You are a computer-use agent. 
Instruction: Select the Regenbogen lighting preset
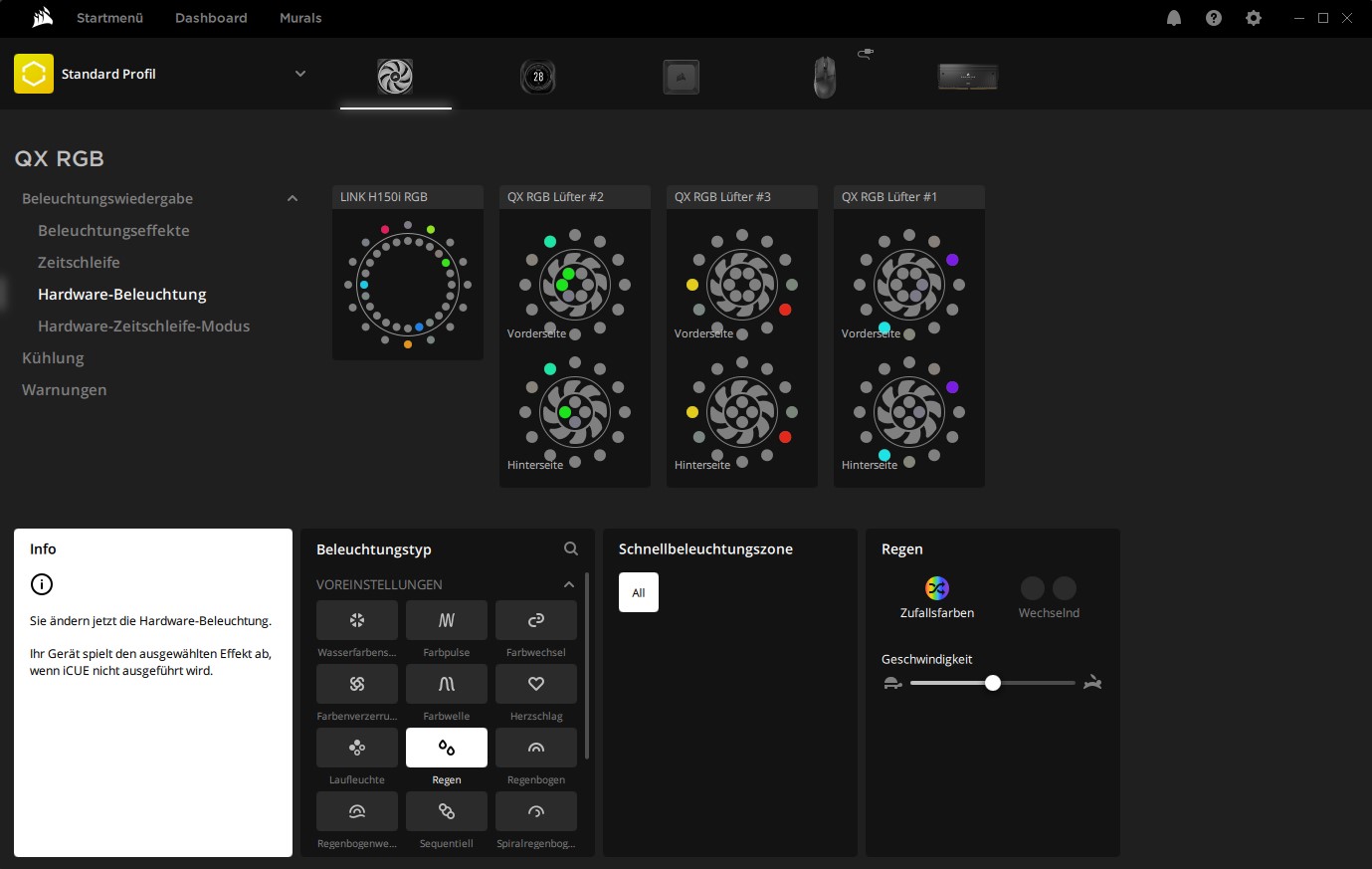(x=535, y=748)
